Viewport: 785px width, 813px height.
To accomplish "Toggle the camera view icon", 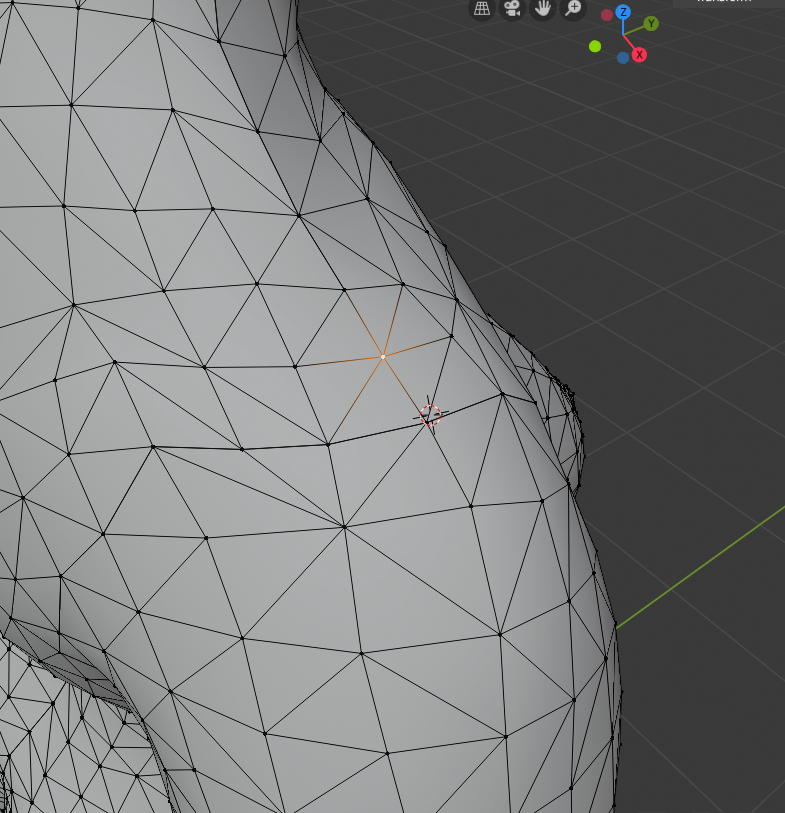I will pyautogui.click(x=512, y=9).
